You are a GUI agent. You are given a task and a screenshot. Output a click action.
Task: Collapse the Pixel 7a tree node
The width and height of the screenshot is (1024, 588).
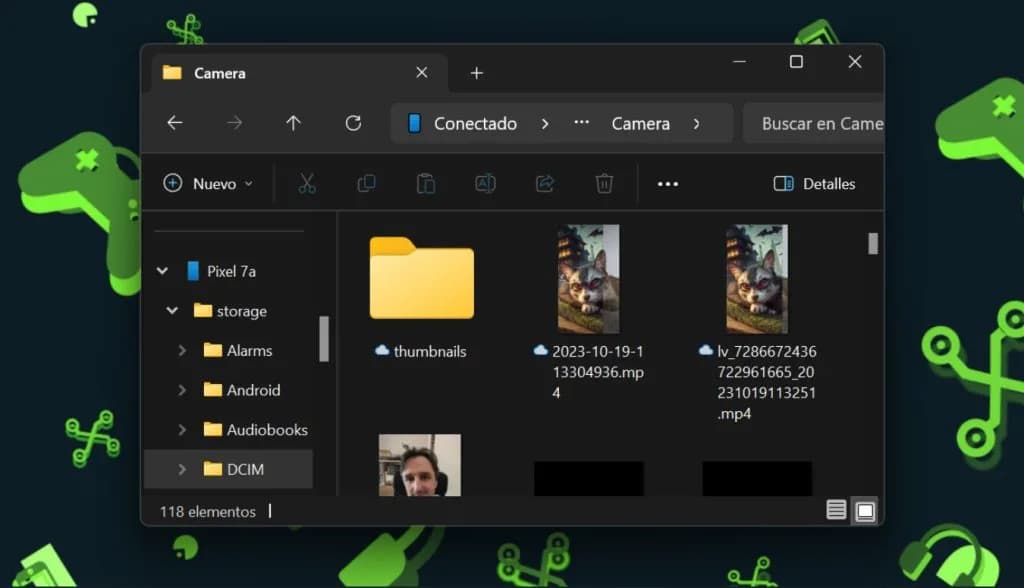[x=162, y=270]
